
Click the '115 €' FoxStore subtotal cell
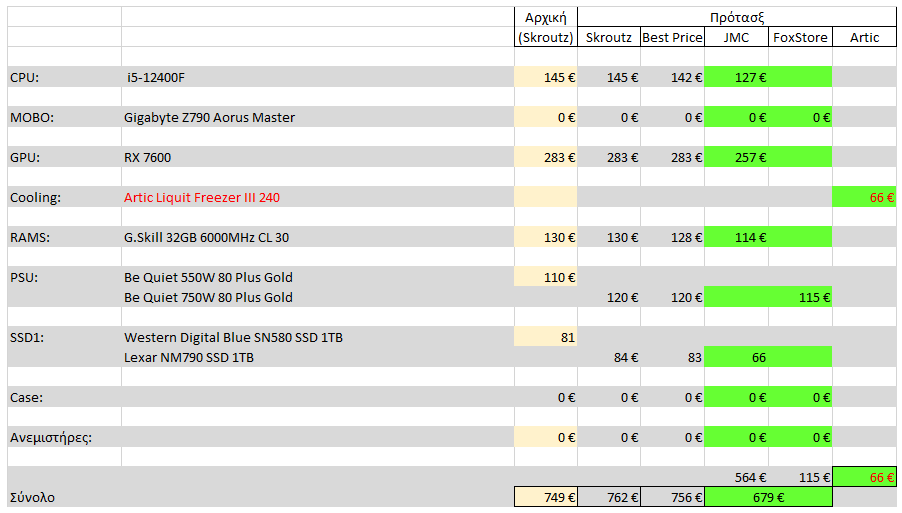tap(800, 477)
